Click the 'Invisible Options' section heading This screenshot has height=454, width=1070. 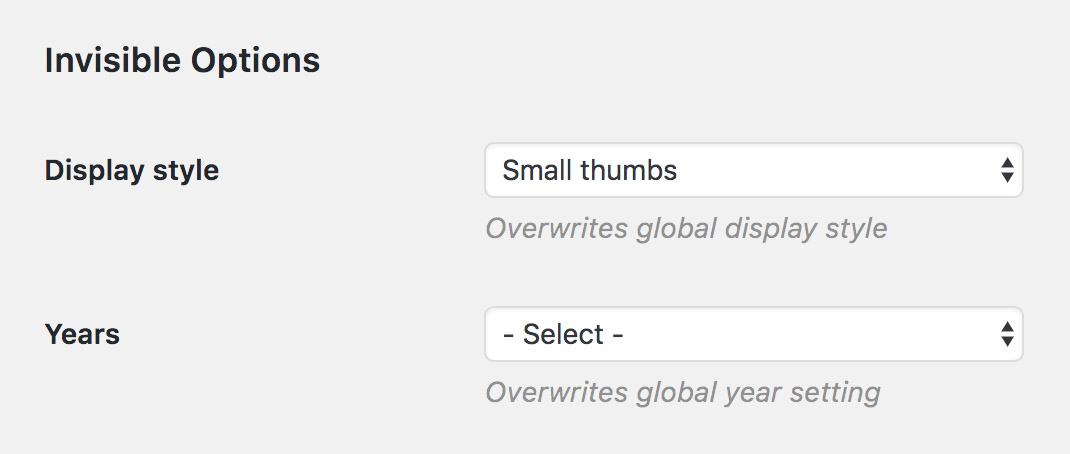[182, 61]
